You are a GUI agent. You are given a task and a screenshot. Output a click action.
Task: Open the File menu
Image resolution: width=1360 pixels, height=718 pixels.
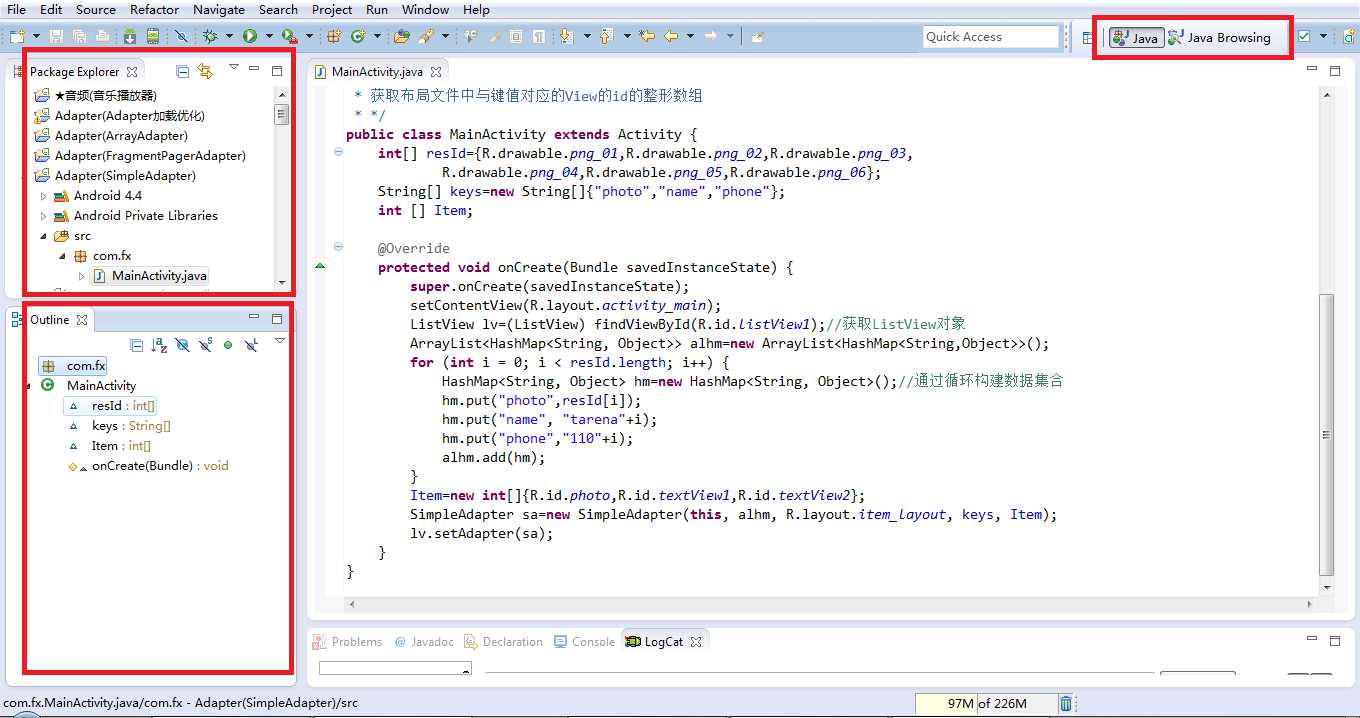coord(16,9)
